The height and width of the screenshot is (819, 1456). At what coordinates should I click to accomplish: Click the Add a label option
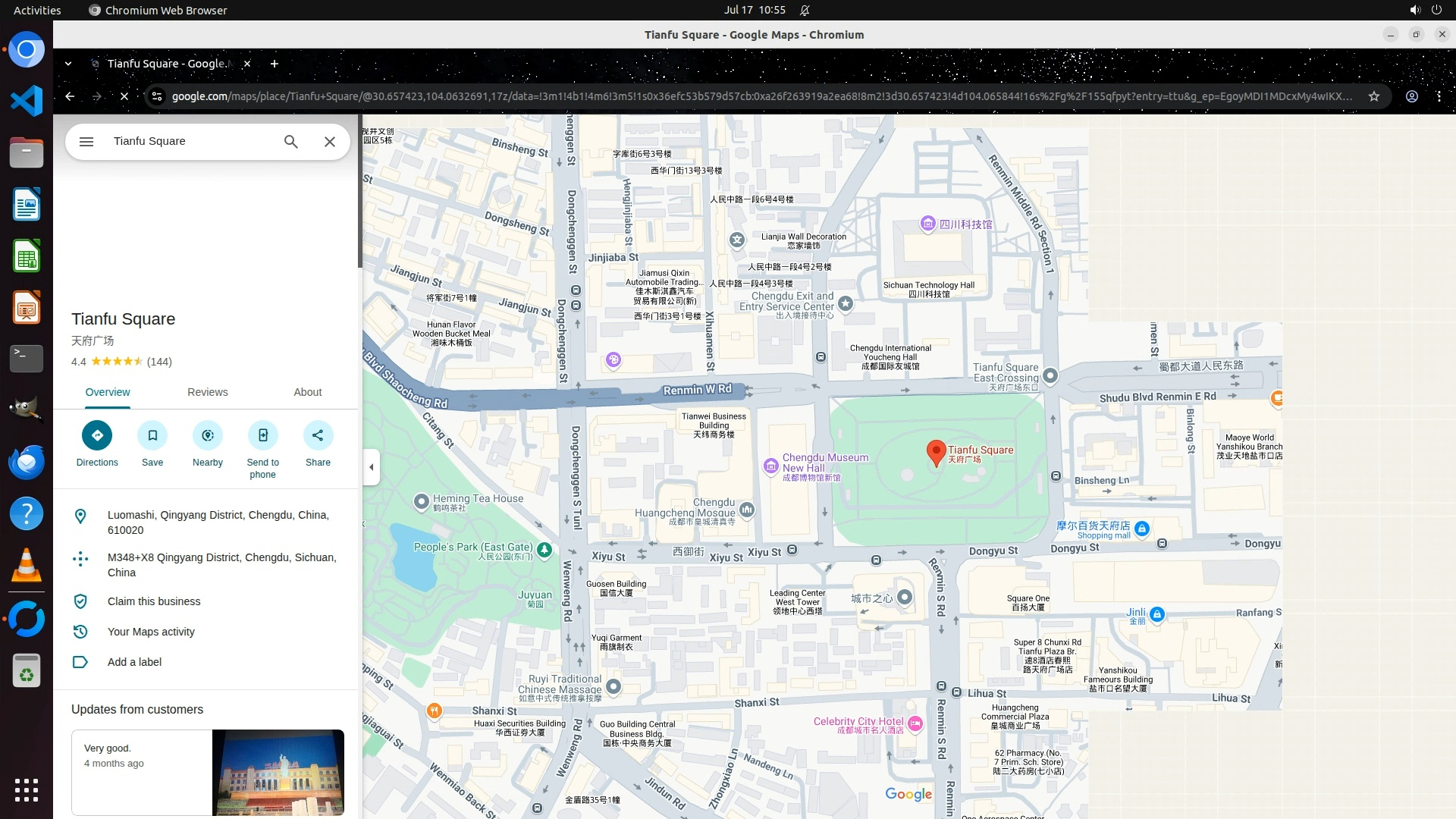pos(134,662)
